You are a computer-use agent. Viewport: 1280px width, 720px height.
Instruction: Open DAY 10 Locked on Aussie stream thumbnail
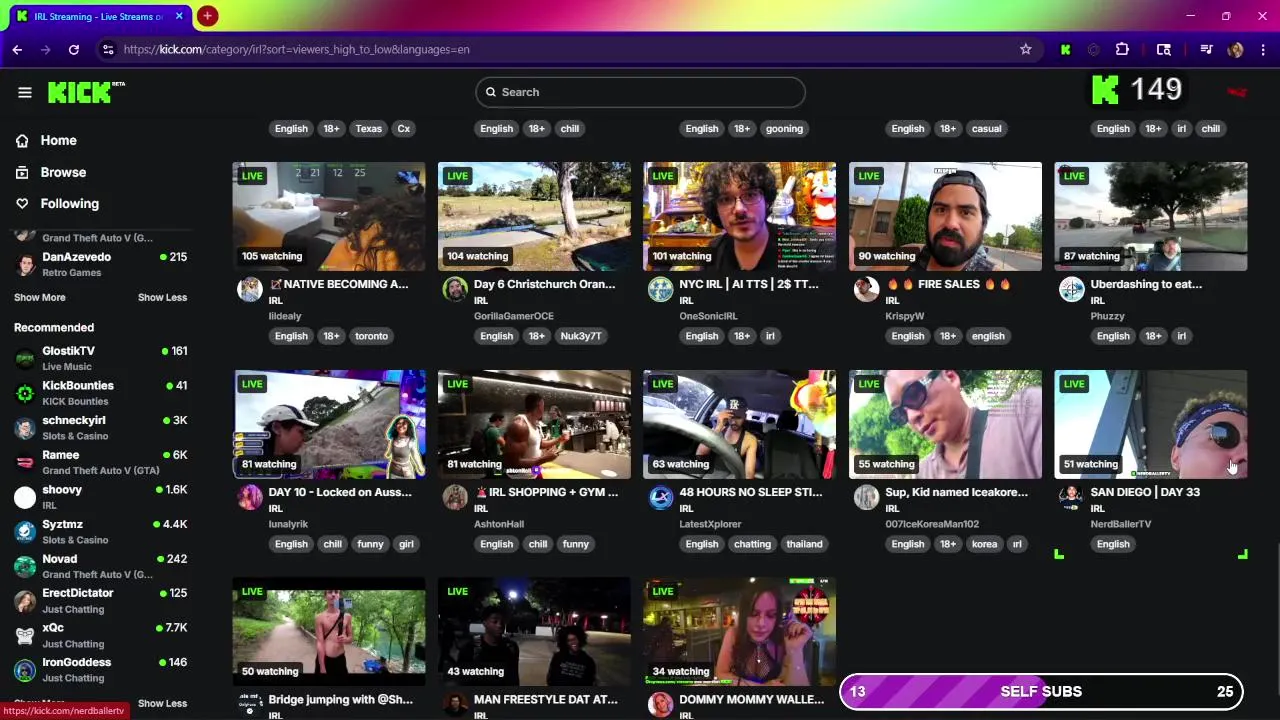tap(329, 424)
